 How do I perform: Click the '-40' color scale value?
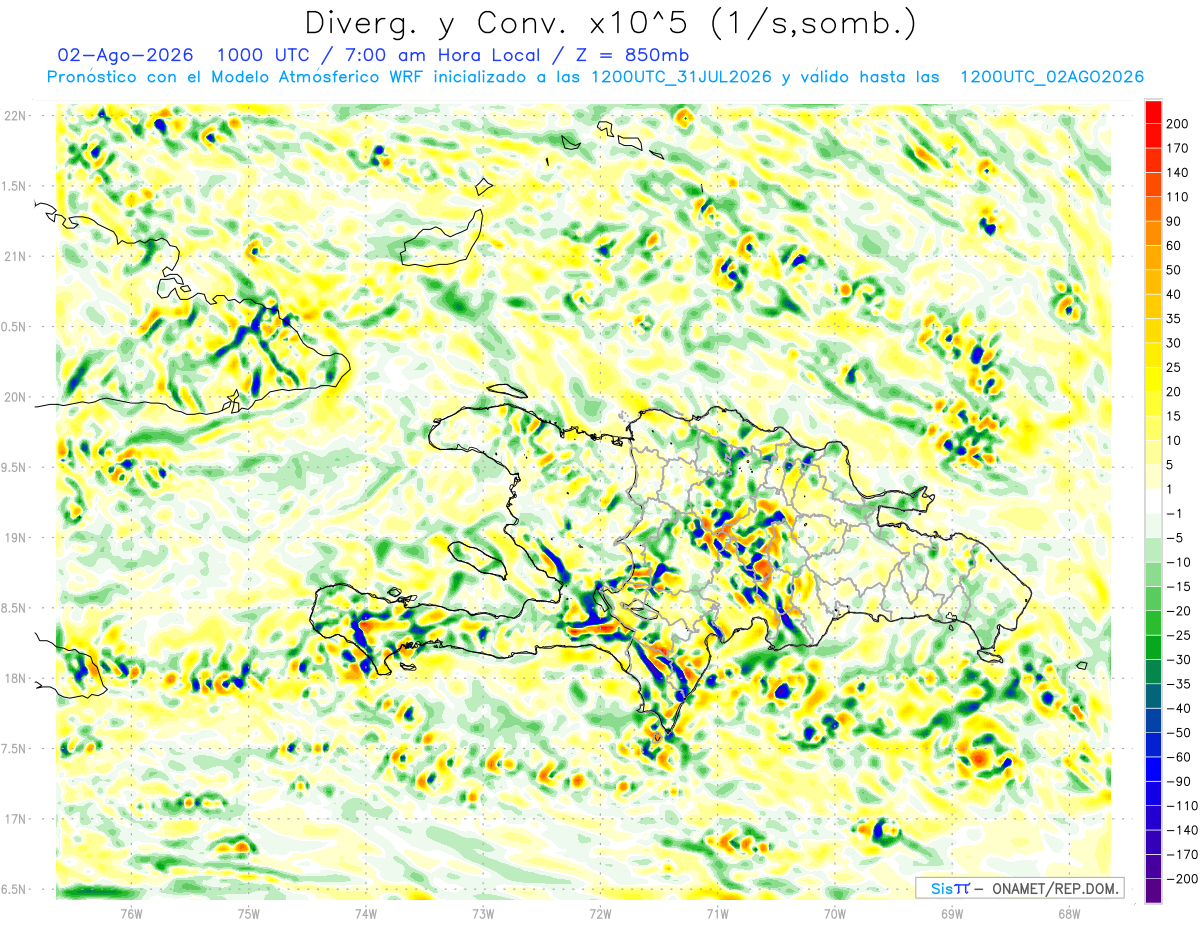(x=1179, y=708)
